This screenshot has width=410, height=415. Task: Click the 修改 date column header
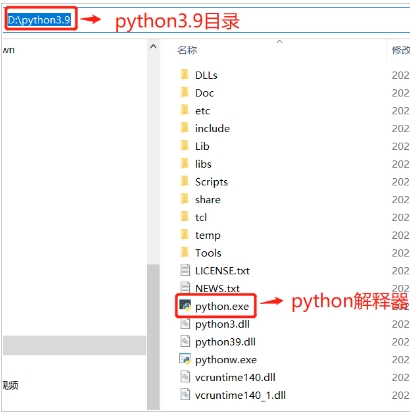[401, 50]
